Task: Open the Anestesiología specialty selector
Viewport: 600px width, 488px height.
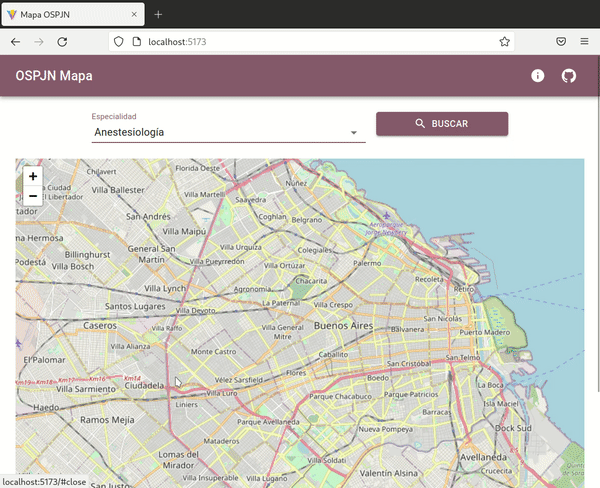Action: [x=228, y=132]
